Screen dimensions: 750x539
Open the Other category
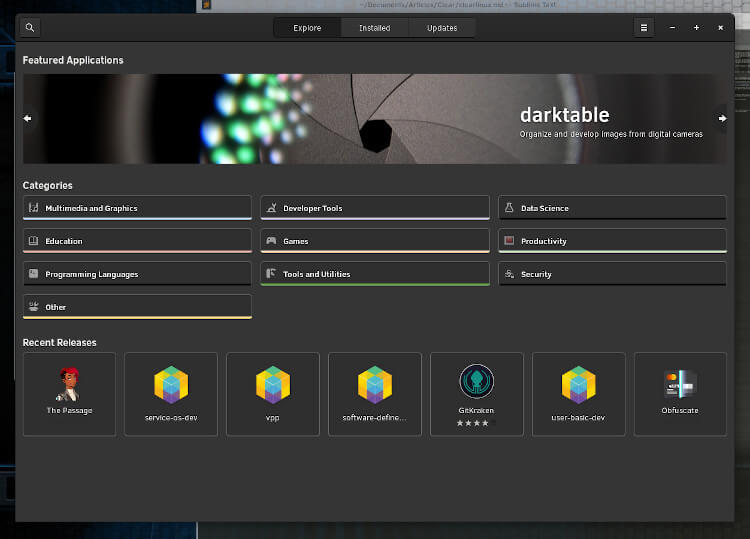[x=137, y=307]
